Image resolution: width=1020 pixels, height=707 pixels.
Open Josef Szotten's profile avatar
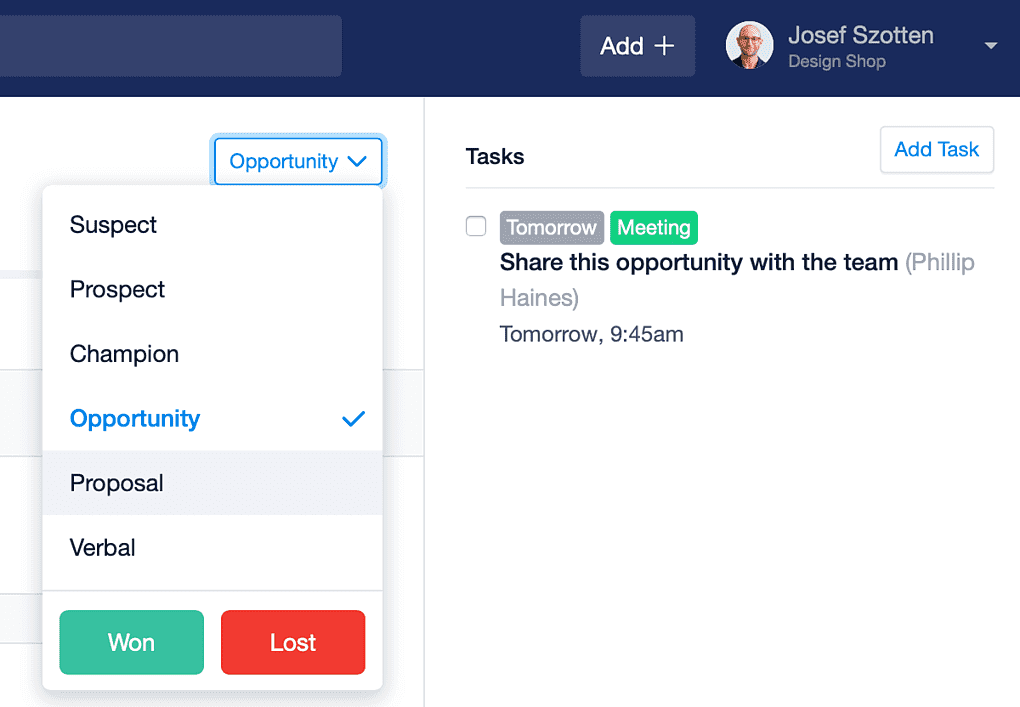[749, 46]
